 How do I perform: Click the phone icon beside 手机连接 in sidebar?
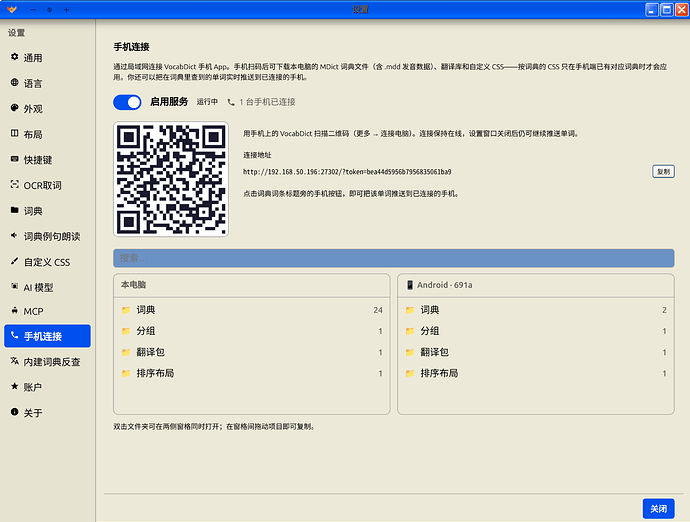[x=15, y=335]
